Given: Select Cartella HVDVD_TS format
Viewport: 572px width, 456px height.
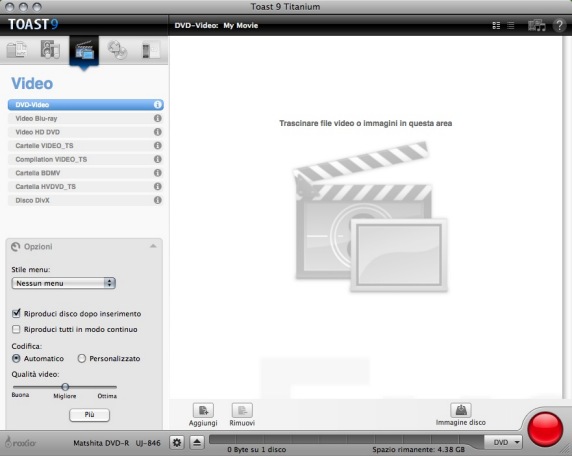Looking at the screenshot, I should pos(85,186).
